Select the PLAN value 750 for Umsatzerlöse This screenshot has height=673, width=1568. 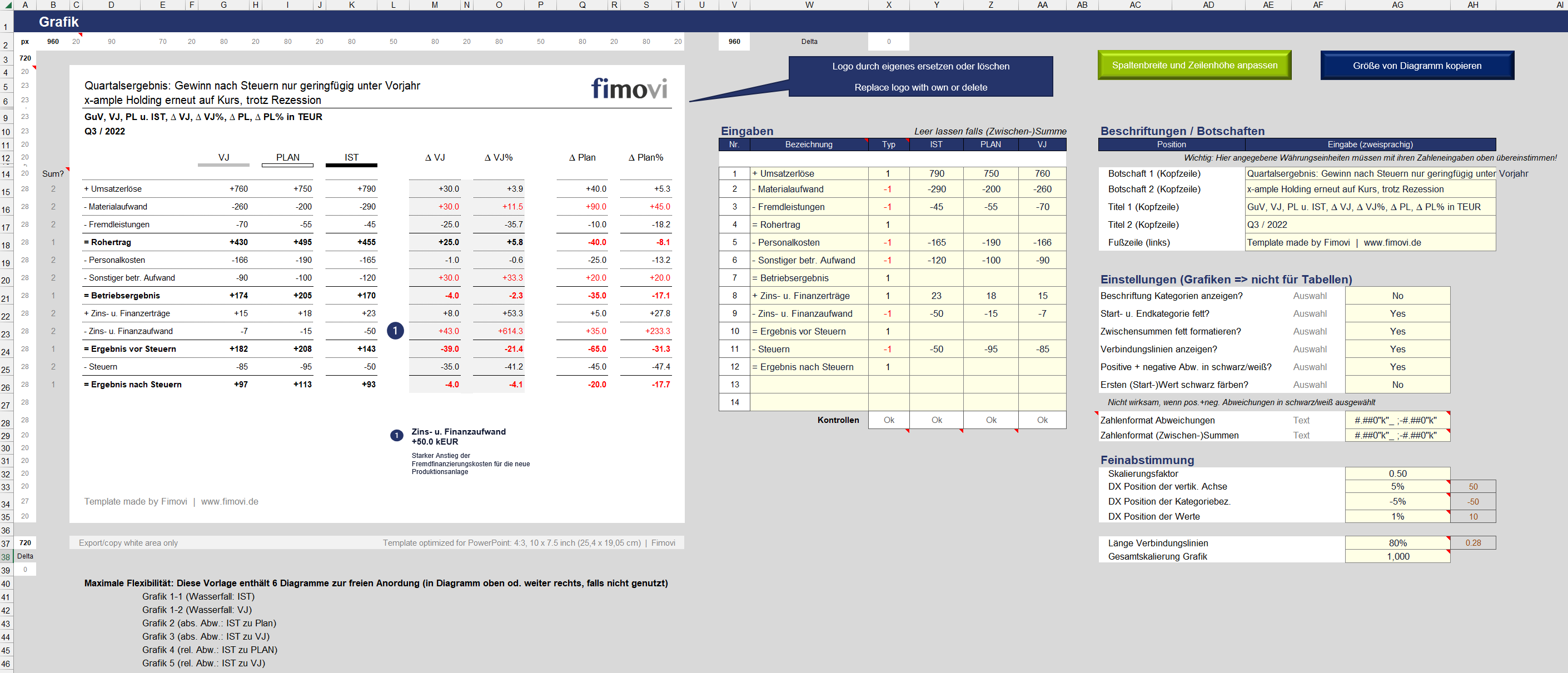coord(990,173)
